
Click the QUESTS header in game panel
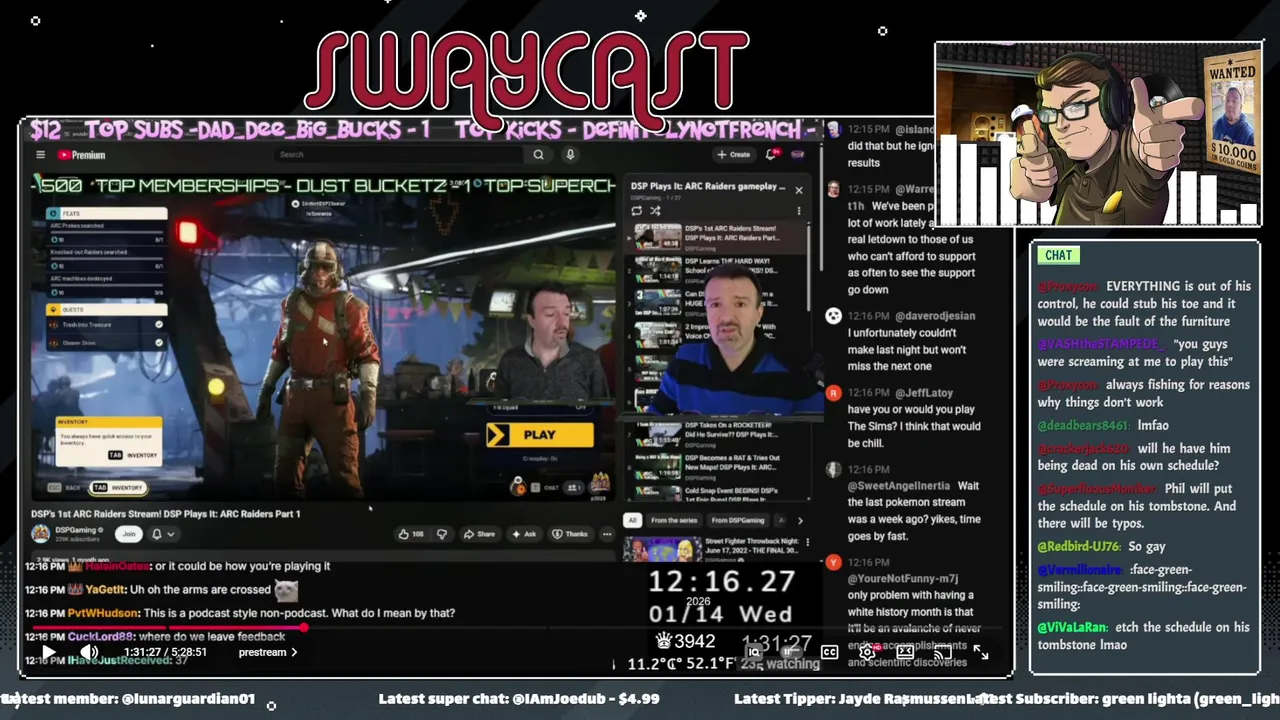click(106, 309)
